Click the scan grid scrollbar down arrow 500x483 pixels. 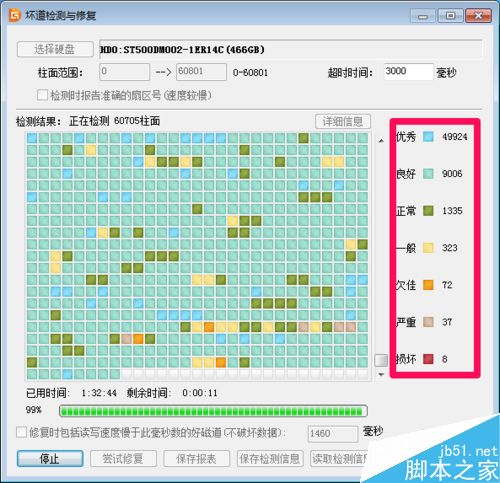click(381, 375)
